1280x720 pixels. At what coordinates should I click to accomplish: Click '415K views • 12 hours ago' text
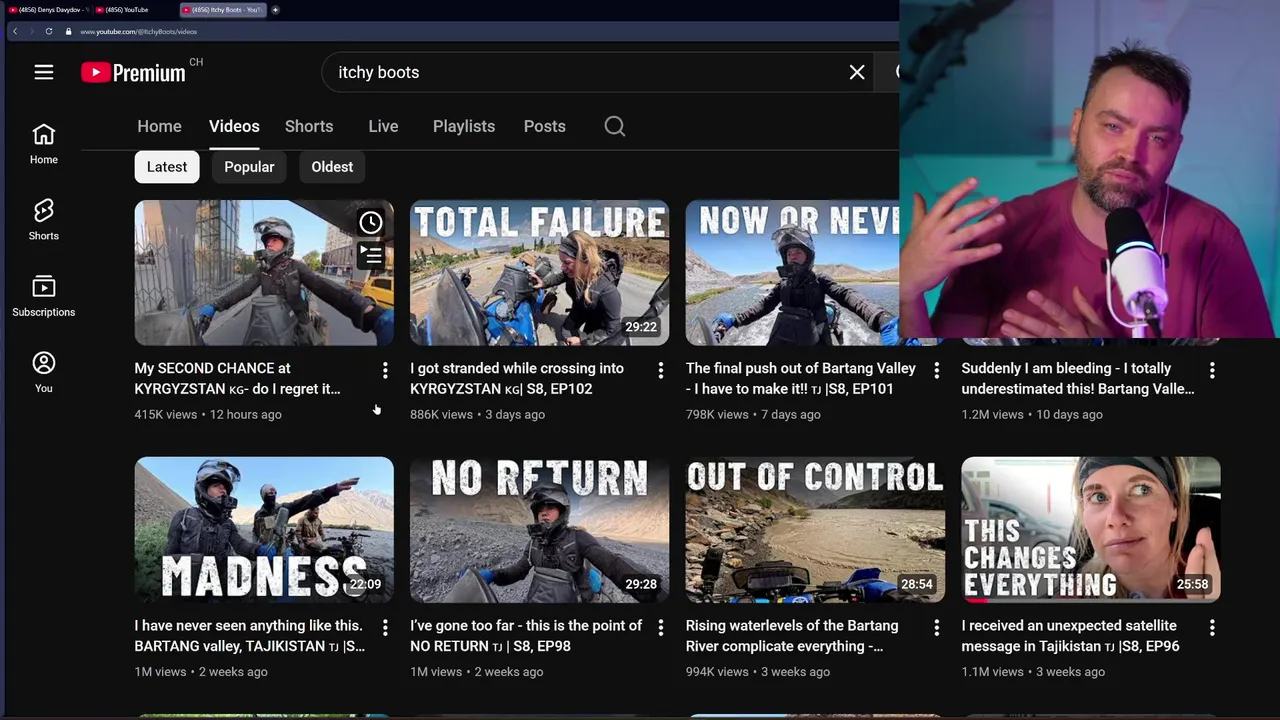208,414
